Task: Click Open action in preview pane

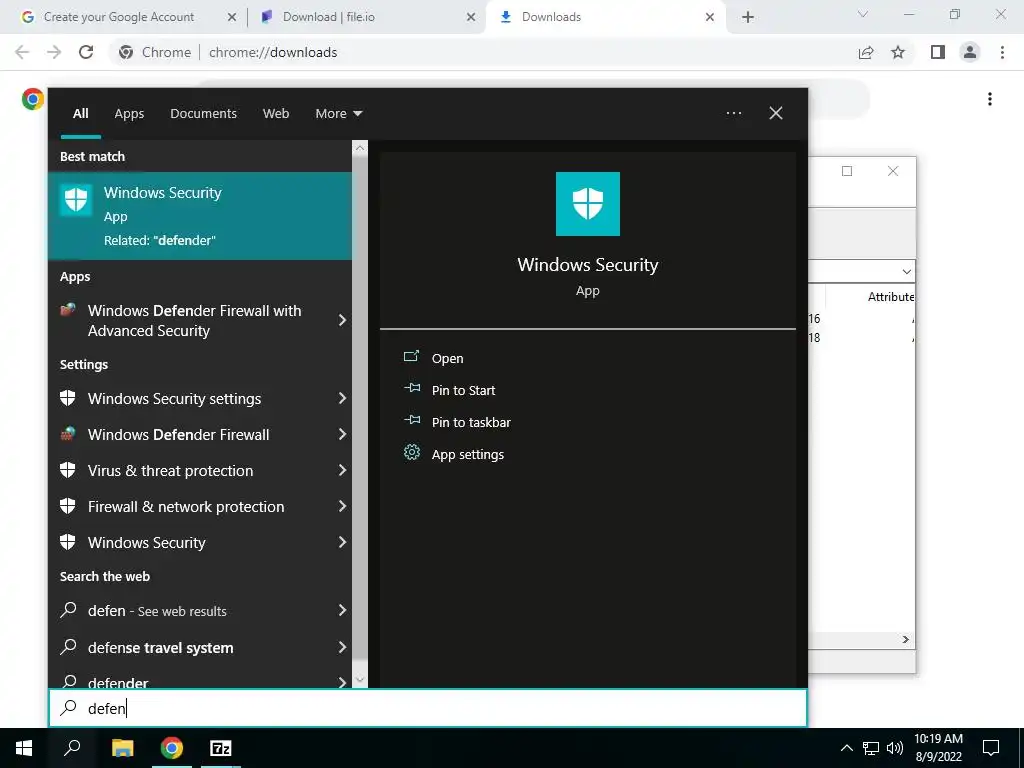Action: (x=447, y=358)
